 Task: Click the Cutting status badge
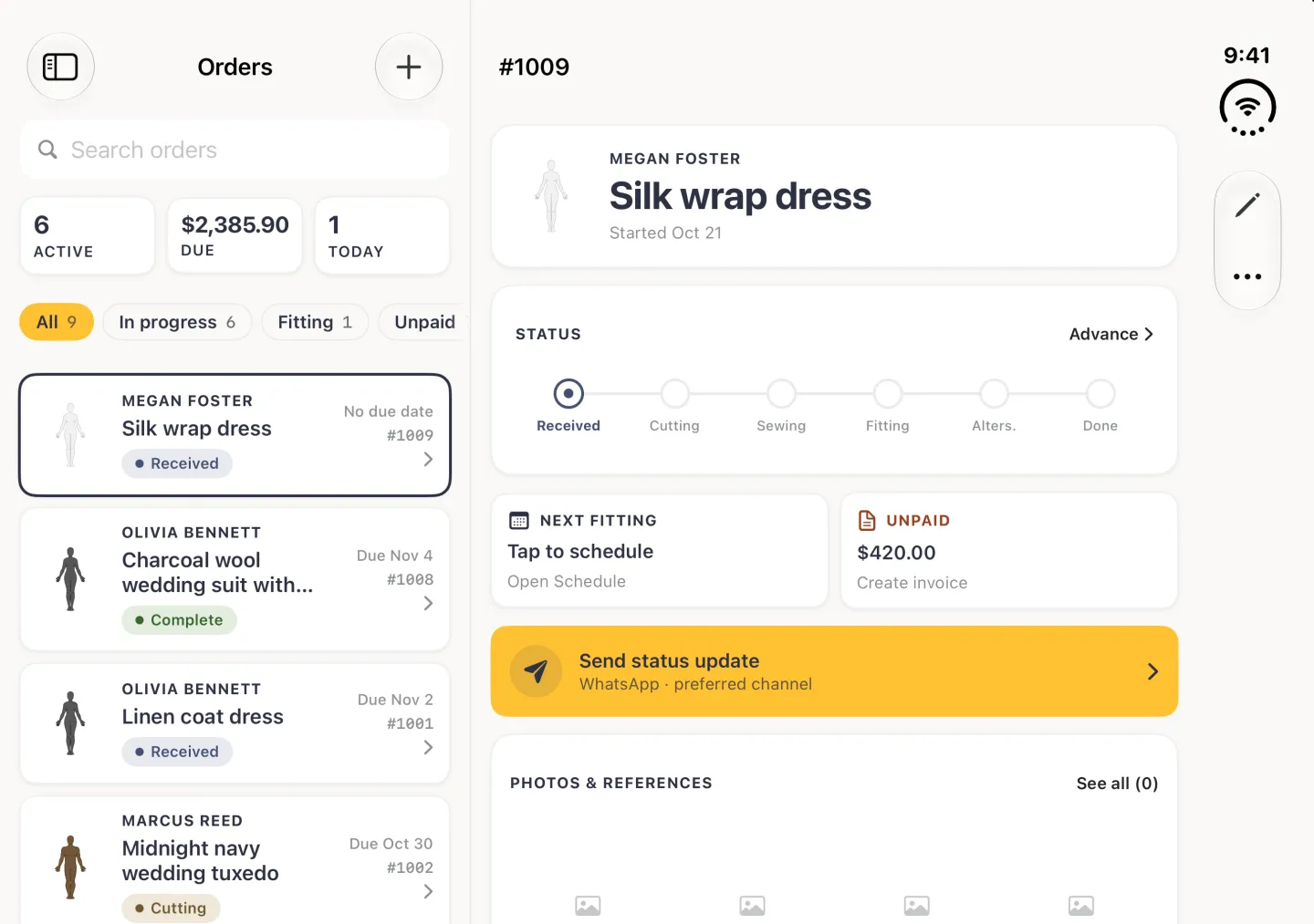pyautogui.click(x=171, y=908)
